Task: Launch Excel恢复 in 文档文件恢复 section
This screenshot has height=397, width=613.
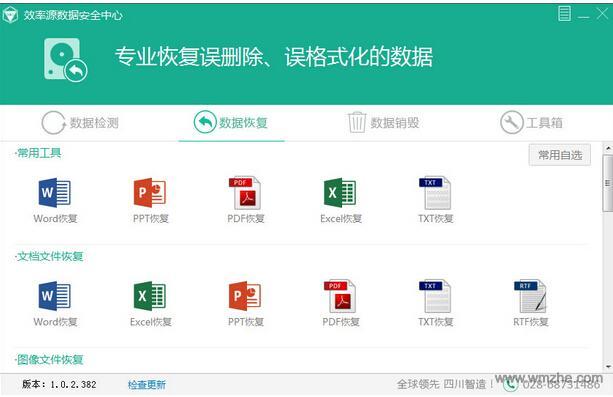Action: 151,304
